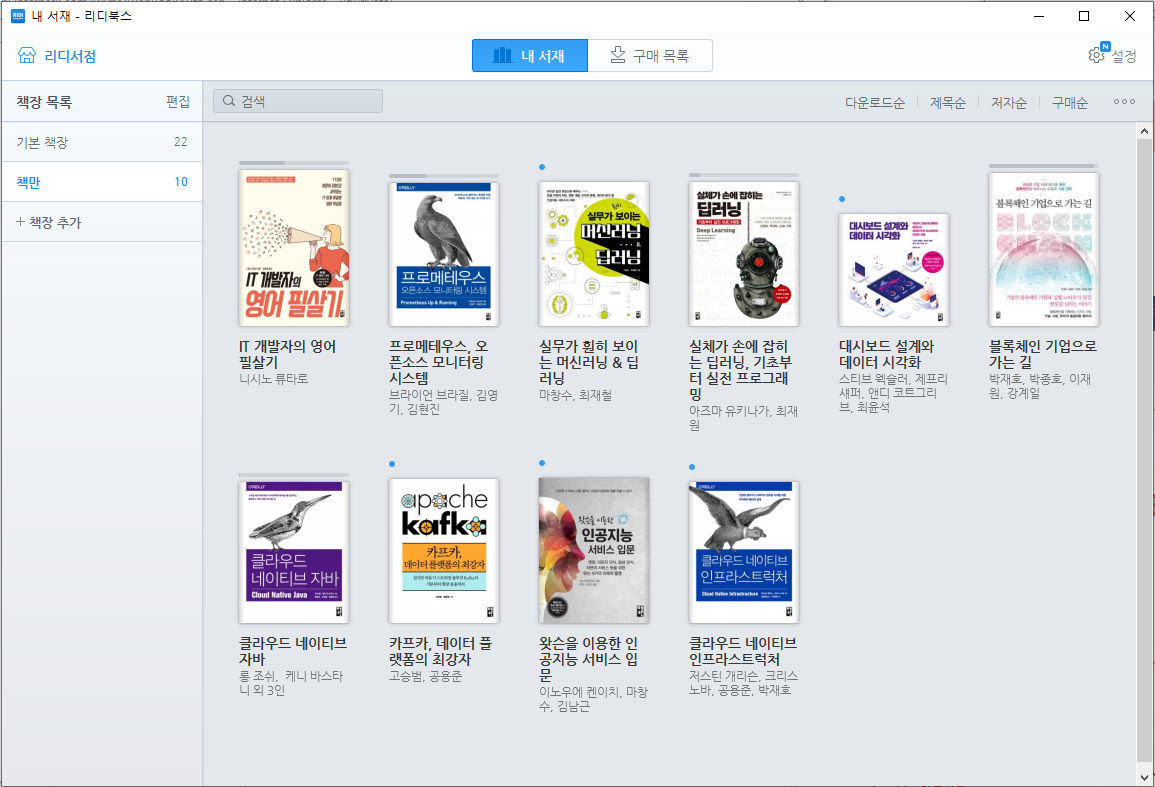Click title text 카프카, 데이터 플랫폼의 최강자
Screen dimensions: 1155x787
coord(440,651)
